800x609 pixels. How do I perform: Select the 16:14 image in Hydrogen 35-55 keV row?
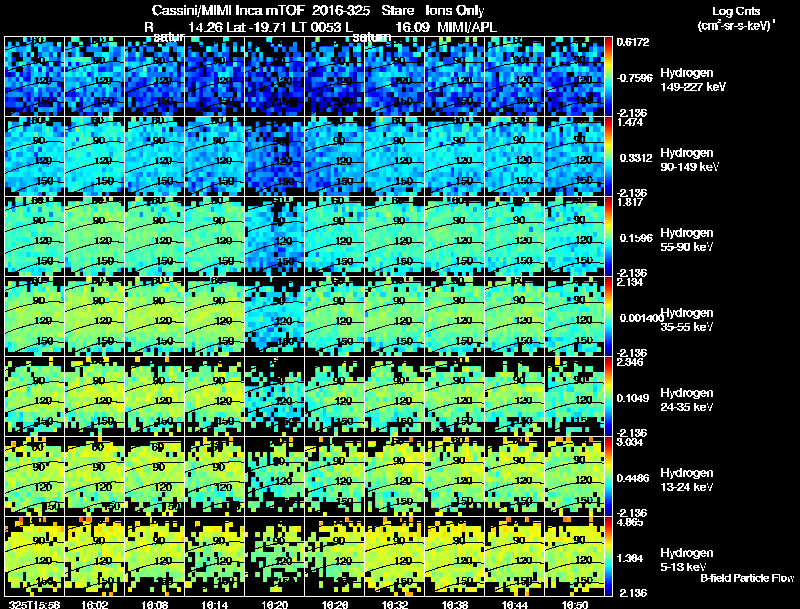[215, 316]
